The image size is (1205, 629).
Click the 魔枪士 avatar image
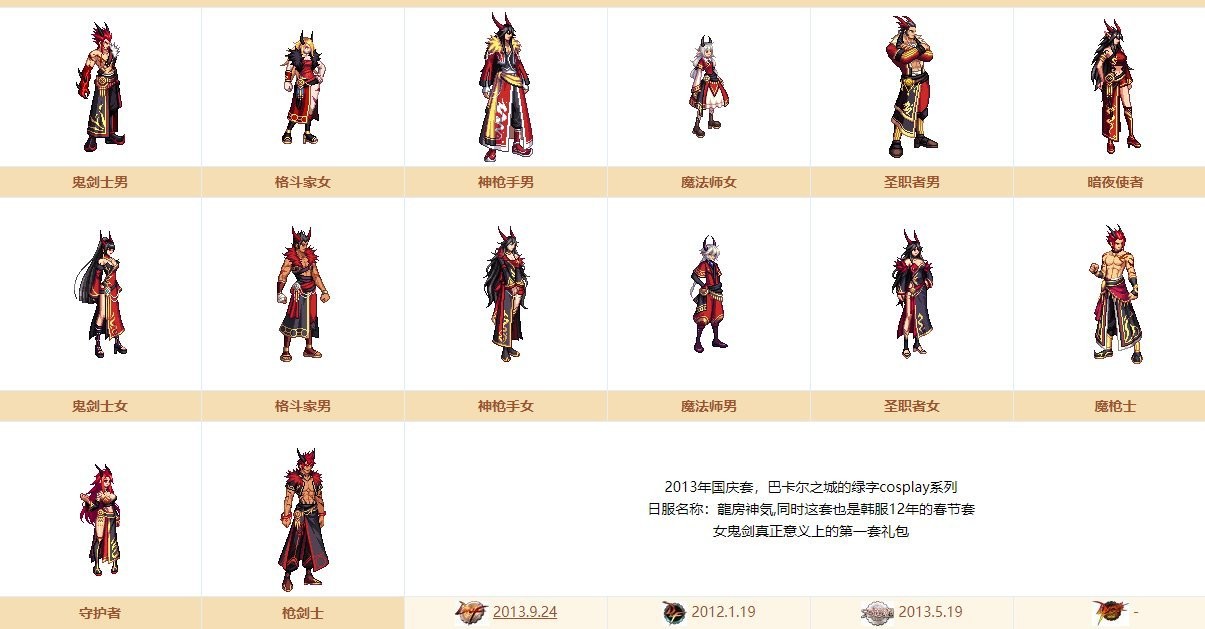point(1115,294)
